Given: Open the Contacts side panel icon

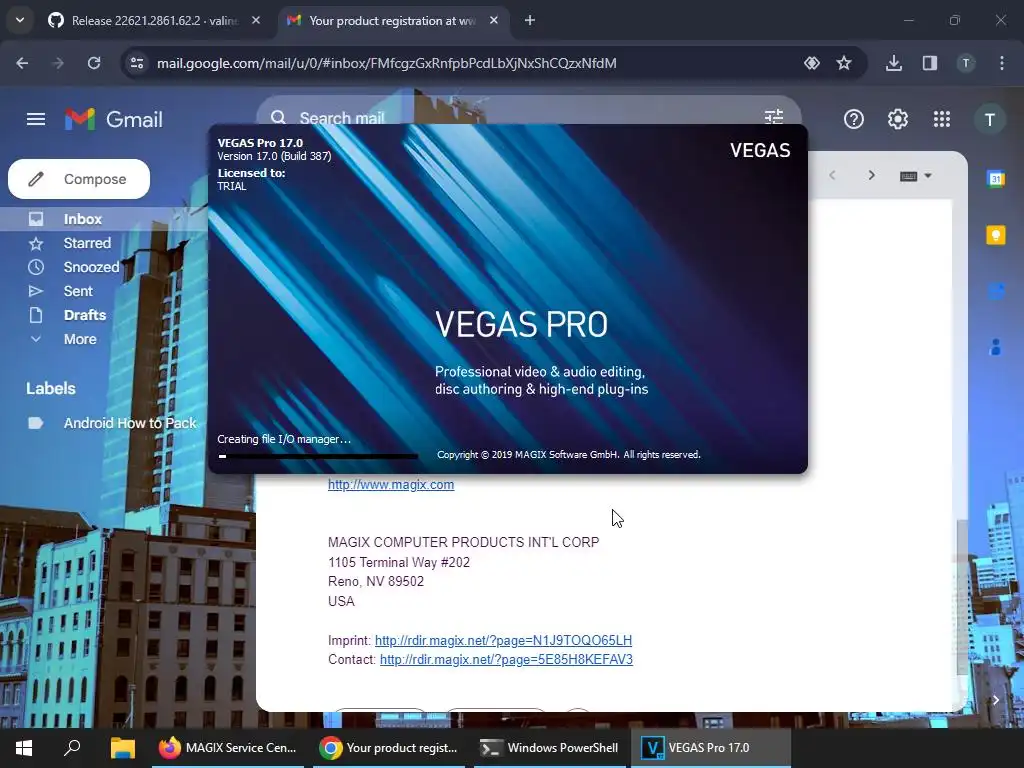Looking at the screenshot, I should pyautogui.click(x=996, y=347).
